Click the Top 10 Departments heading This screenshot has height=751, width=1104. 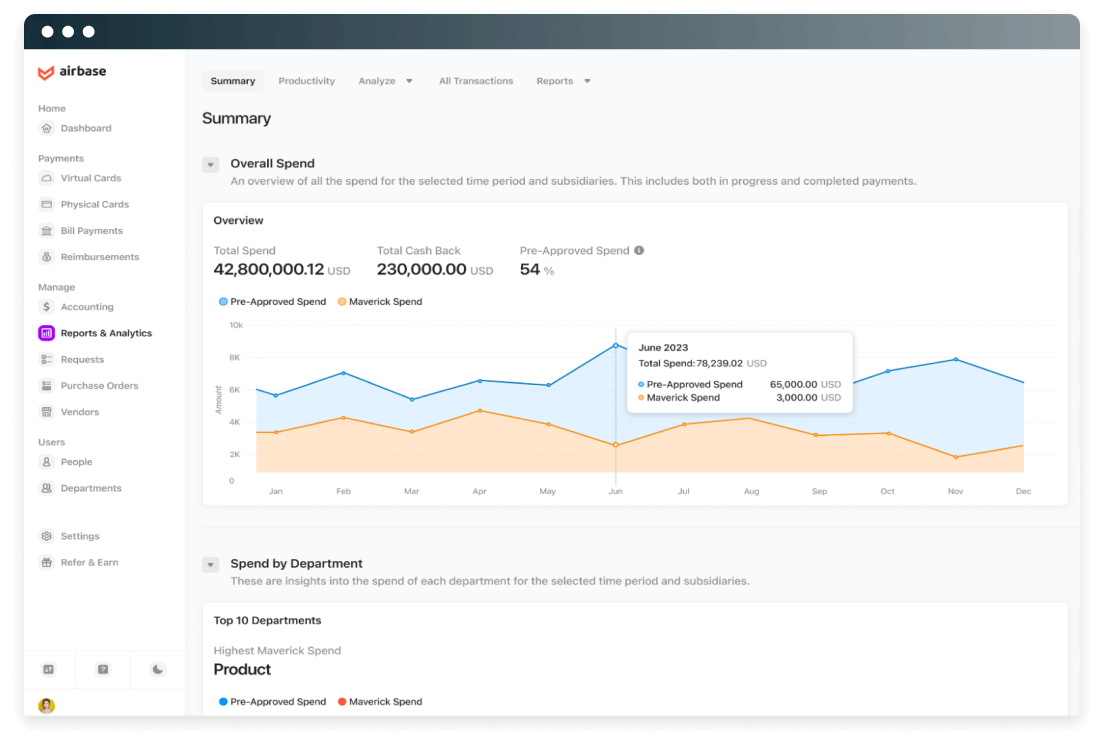click(268, 620)
